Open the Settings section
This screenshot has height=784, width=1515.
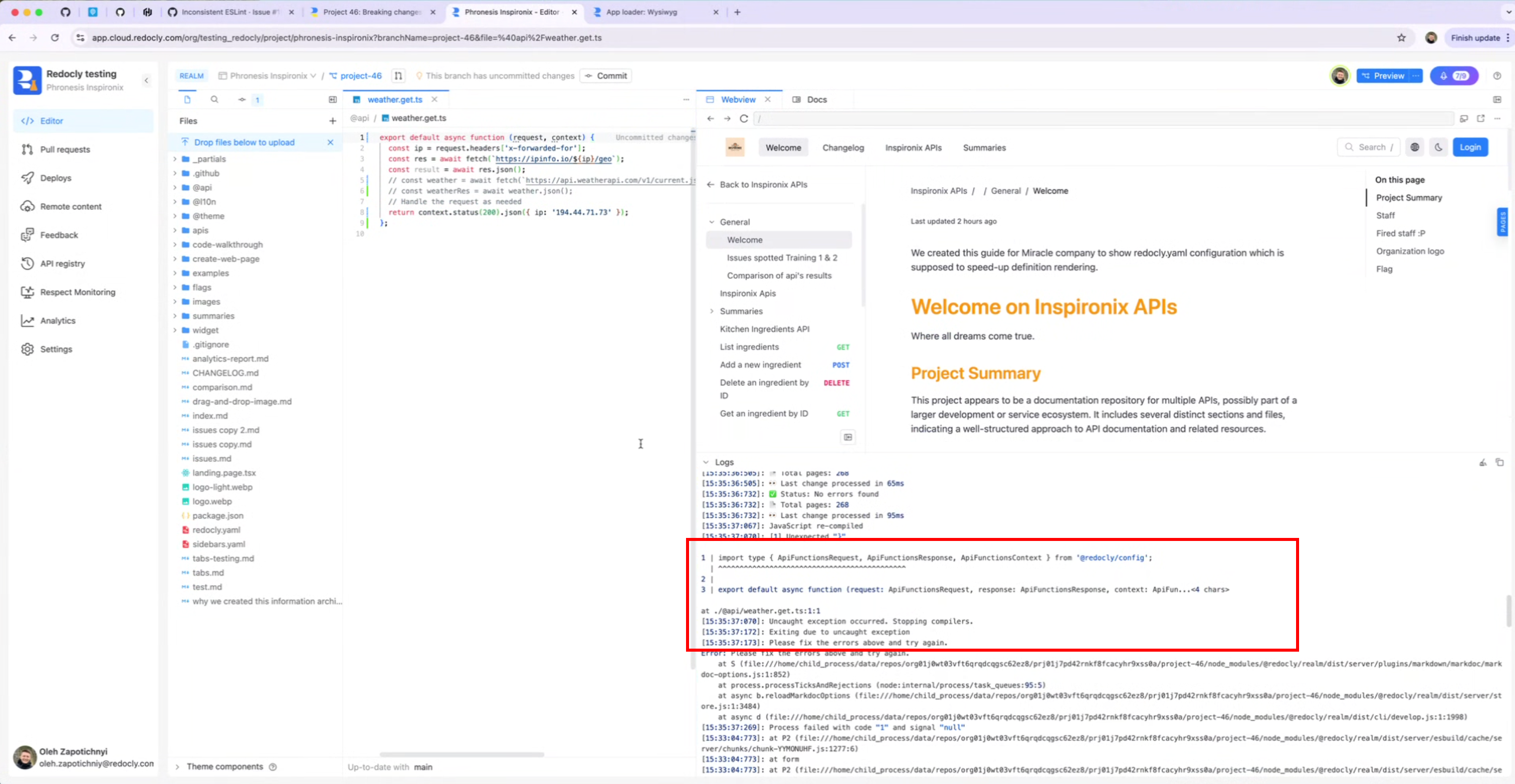click(x=83, y=349)
